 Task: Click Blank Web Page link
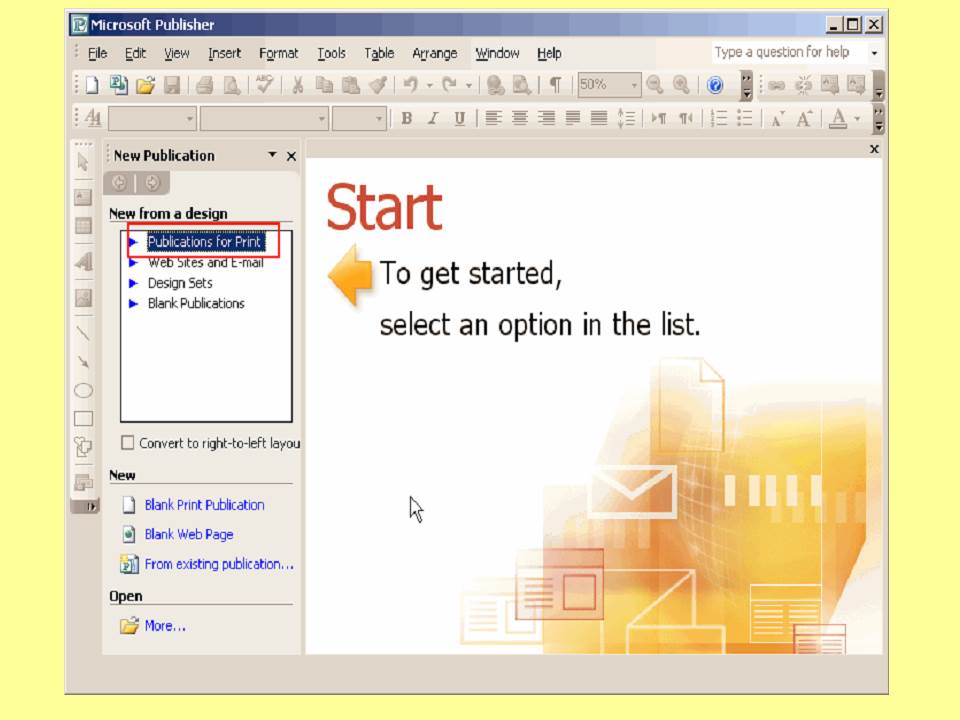[x=189, y=534]
